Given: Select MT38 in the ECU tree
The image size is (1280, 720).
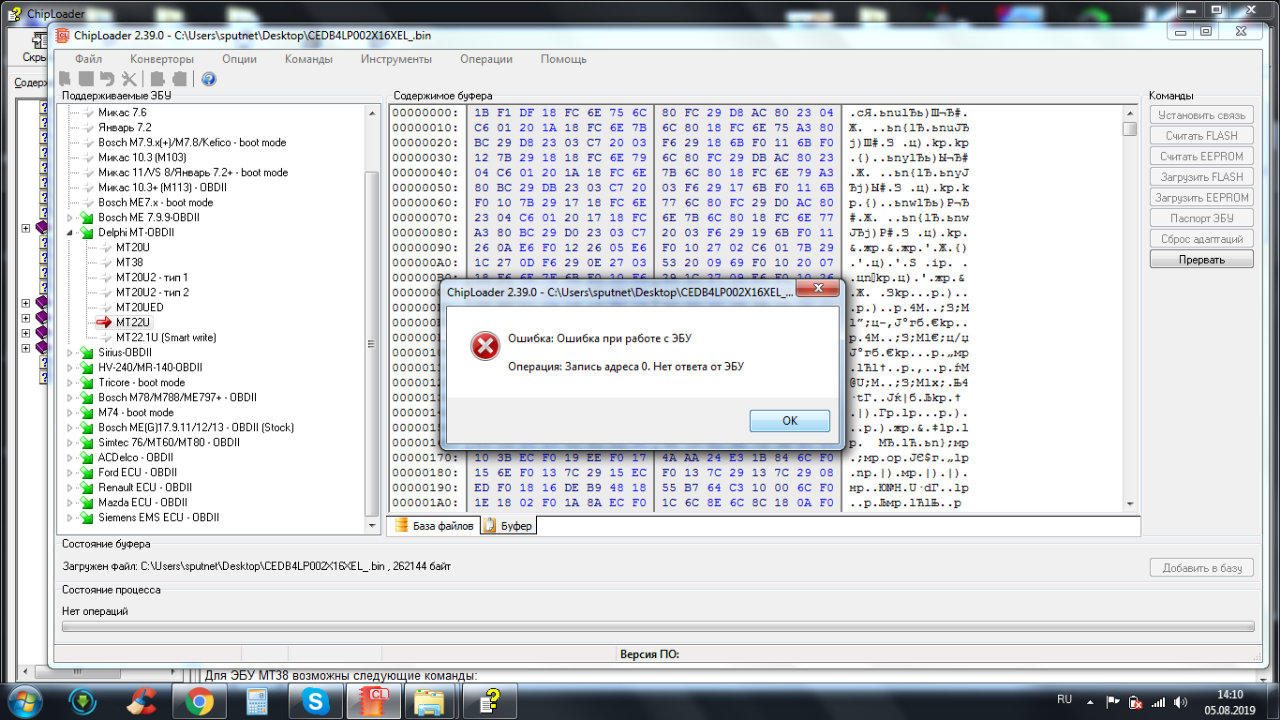Looking at the screenshot, I should point(129,262).
